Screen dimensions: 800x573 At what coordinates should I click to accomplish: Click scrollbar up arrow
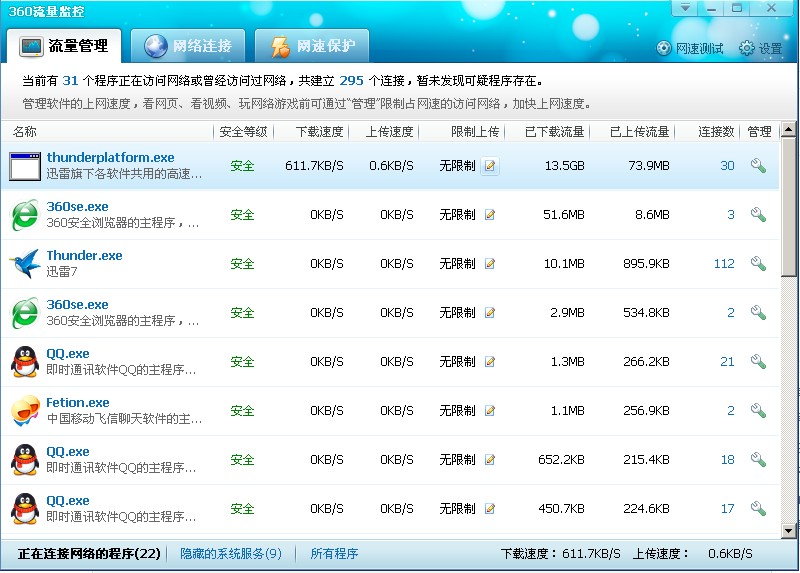coord(788,130)
